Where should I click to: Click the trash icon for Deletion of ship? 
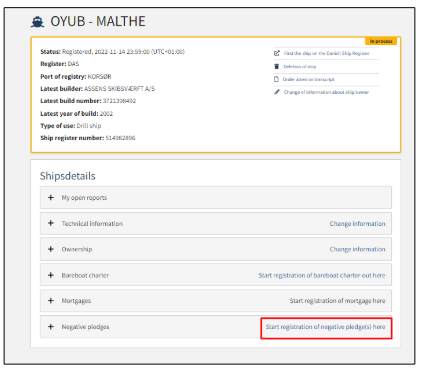pos(276,66)
